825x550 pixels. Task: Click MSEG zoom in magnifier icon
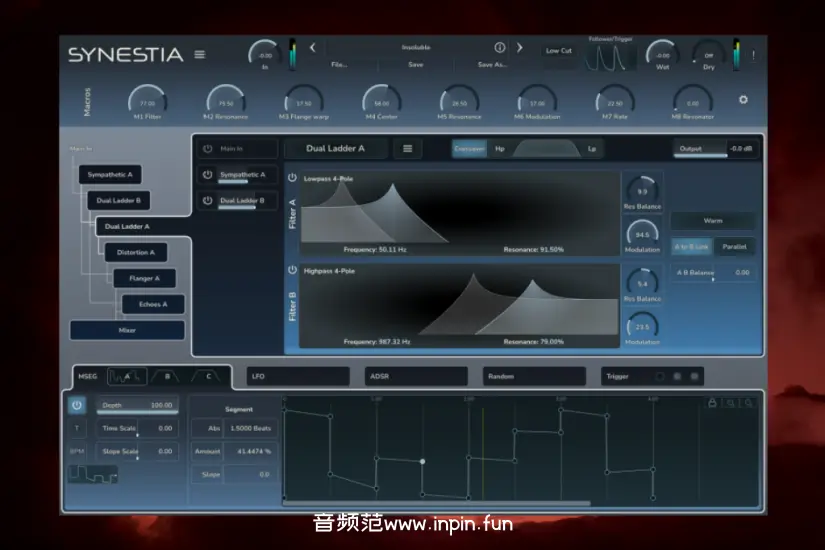pos(748,403)
